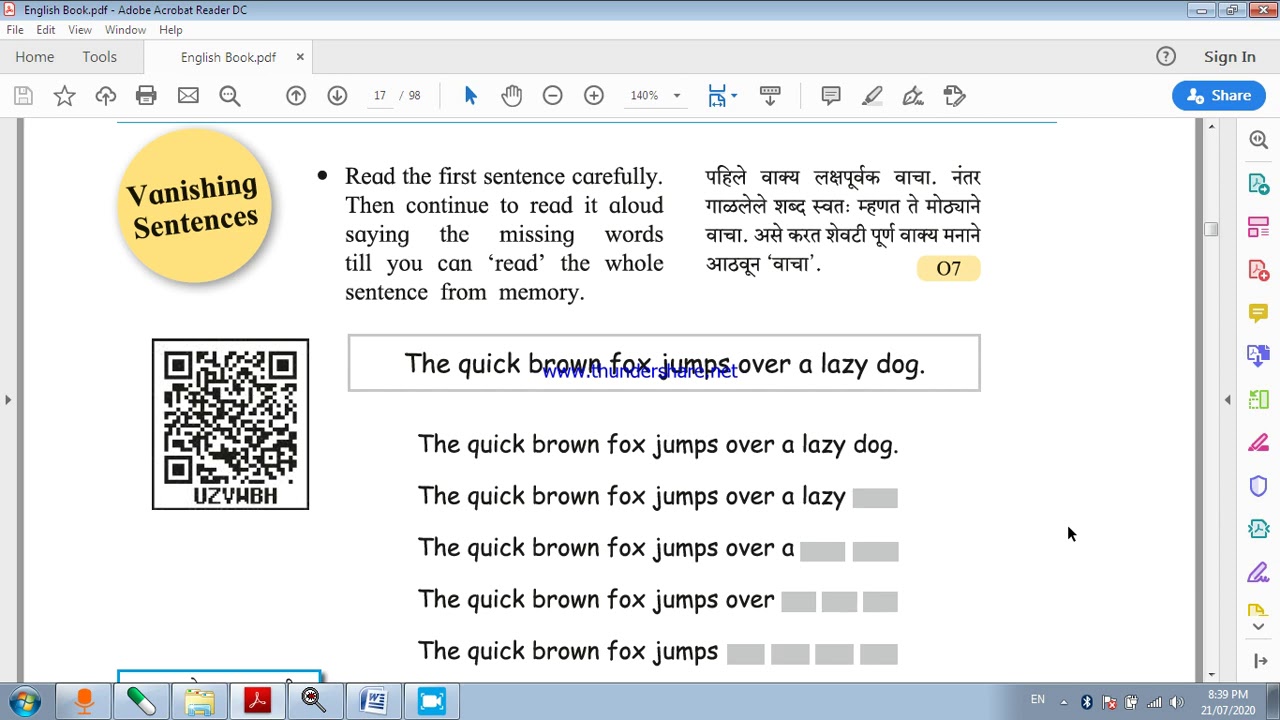
Task: Click the Sign In link
Action: [1230, 57]
